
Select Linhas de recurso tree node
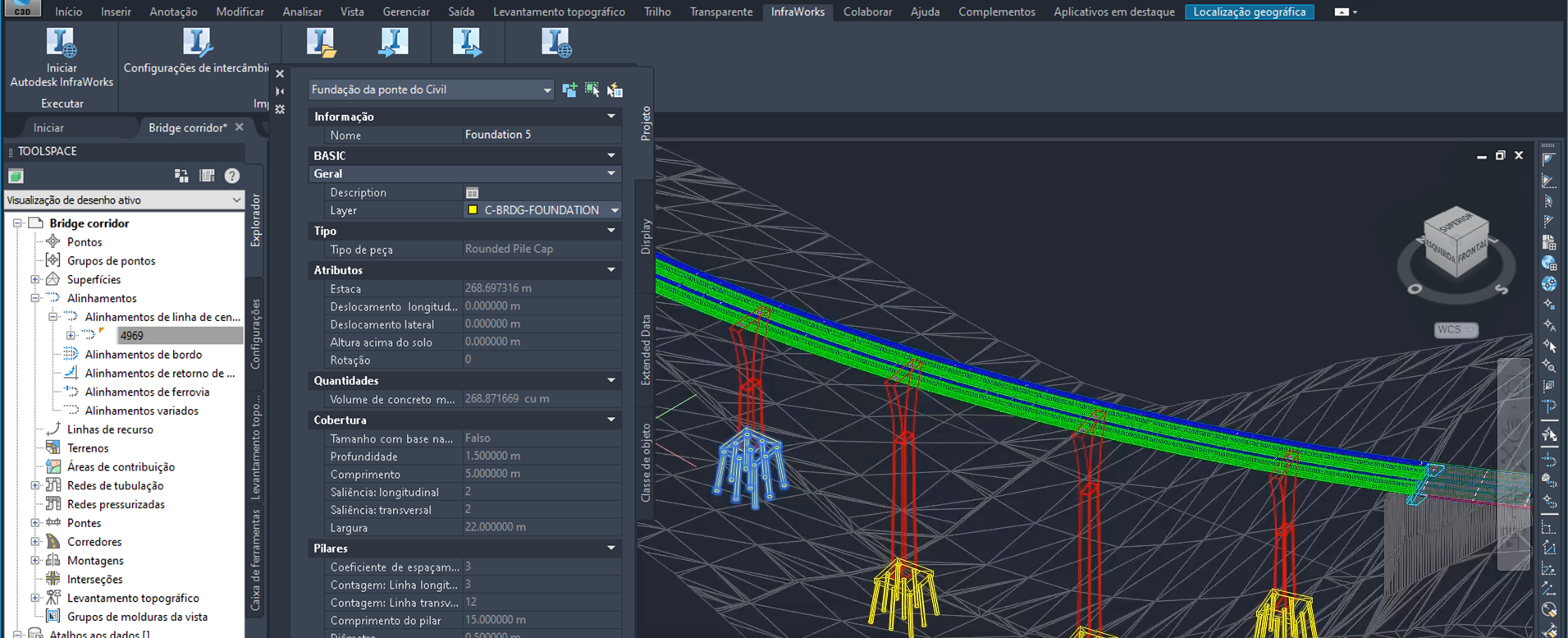pyautogui.click(x=110, y=429)
